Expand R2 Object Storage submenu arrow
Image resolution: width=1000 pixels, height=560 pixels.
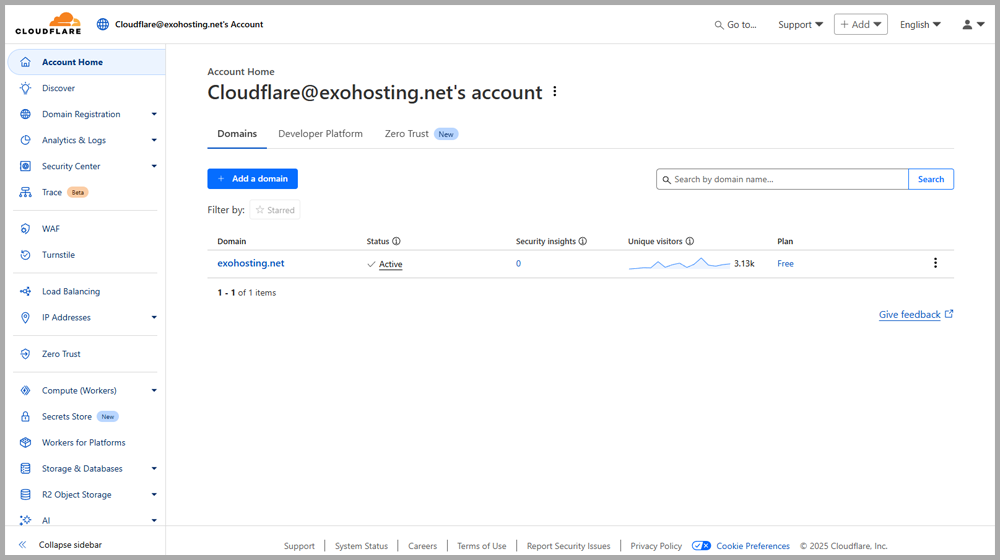[154, 494]
